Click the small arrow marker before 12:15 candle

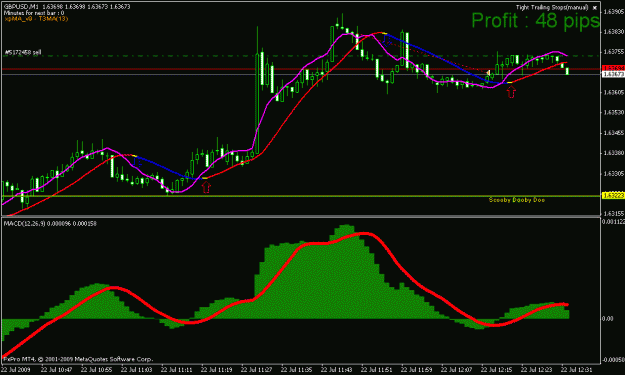(x=488, y=73)
